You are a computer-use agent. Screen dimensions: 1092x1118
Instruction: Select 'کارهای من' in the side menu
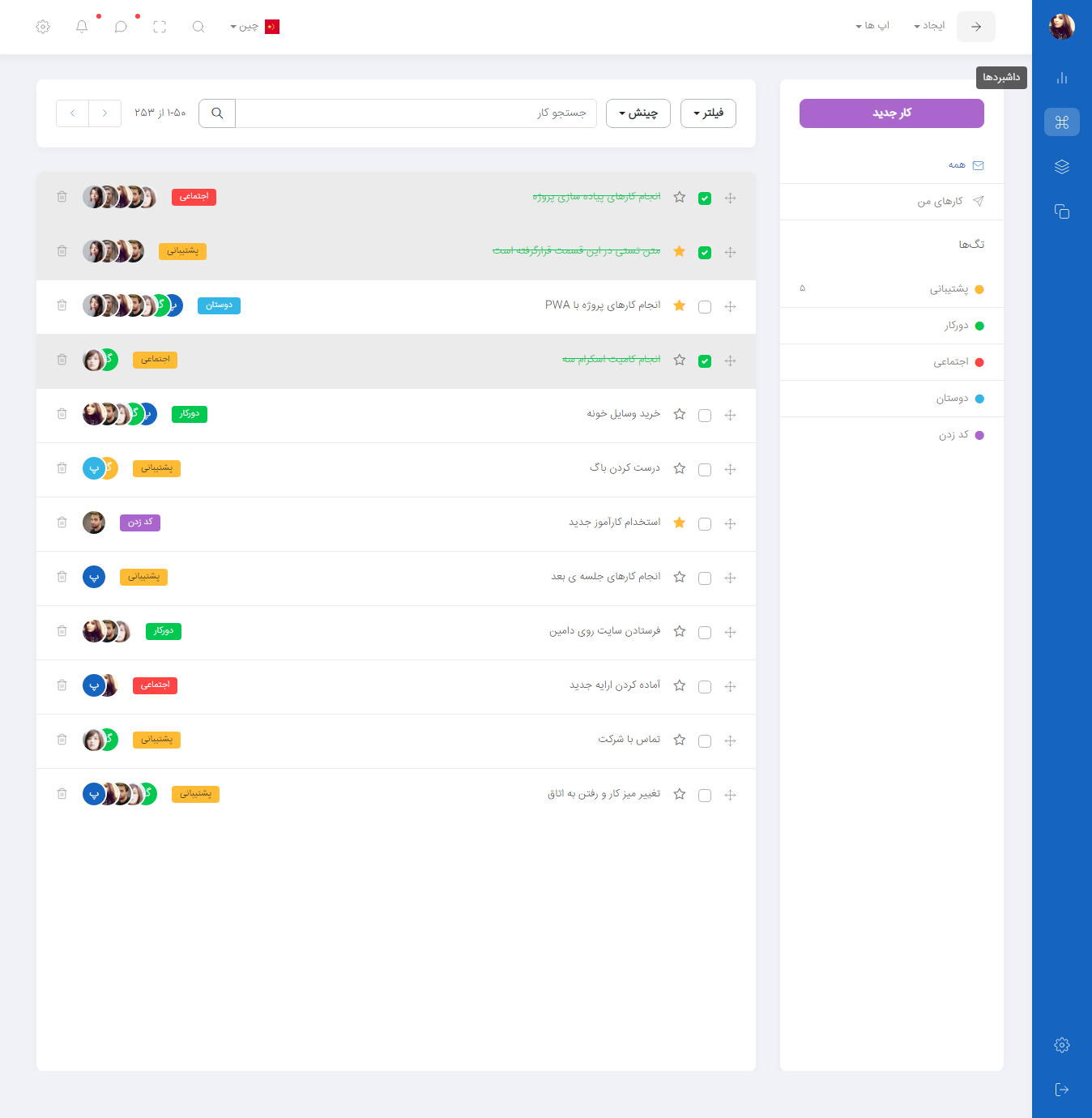point(940,202)
